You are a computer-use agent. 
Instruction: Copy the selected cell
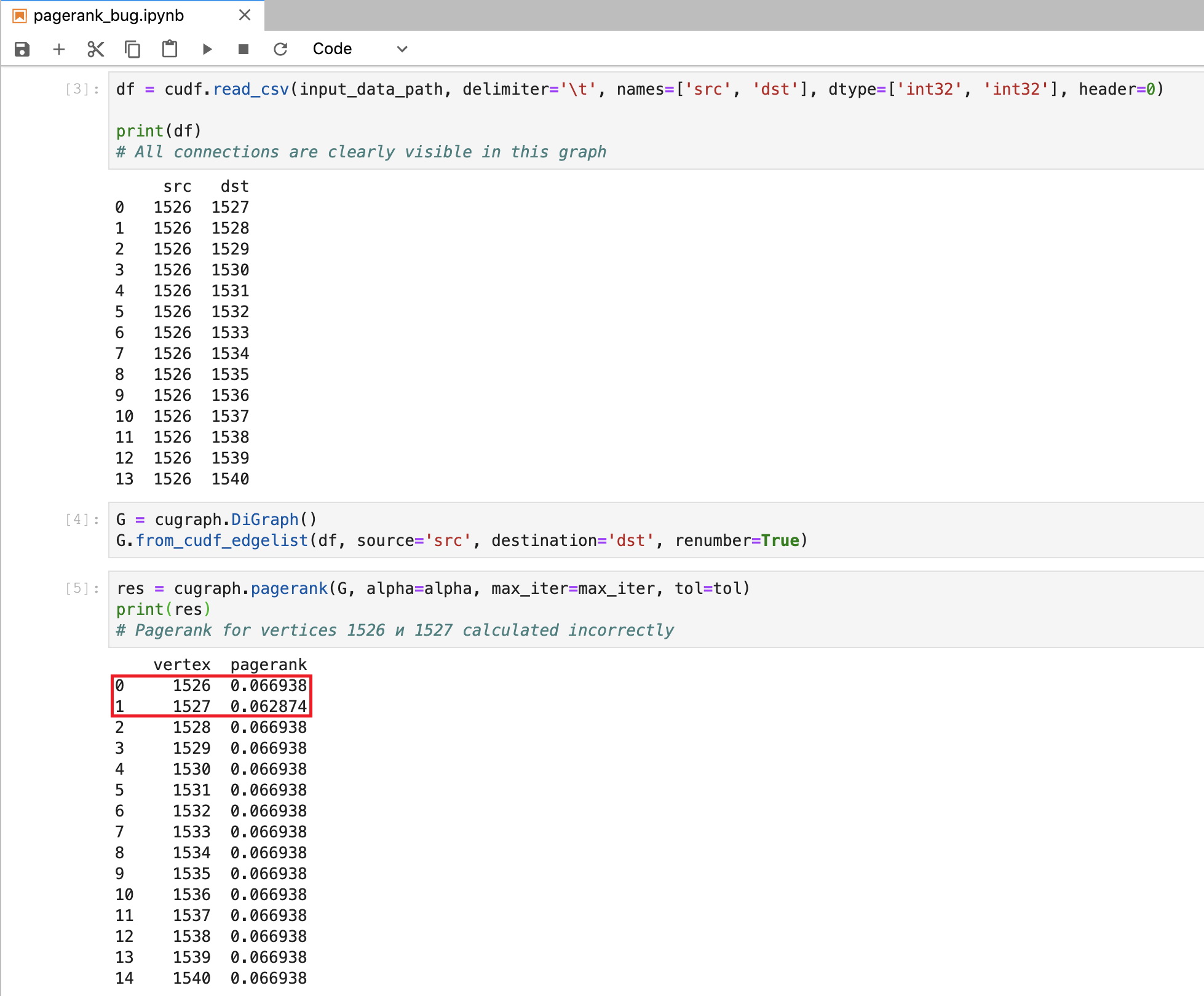[x=133, y=49]
